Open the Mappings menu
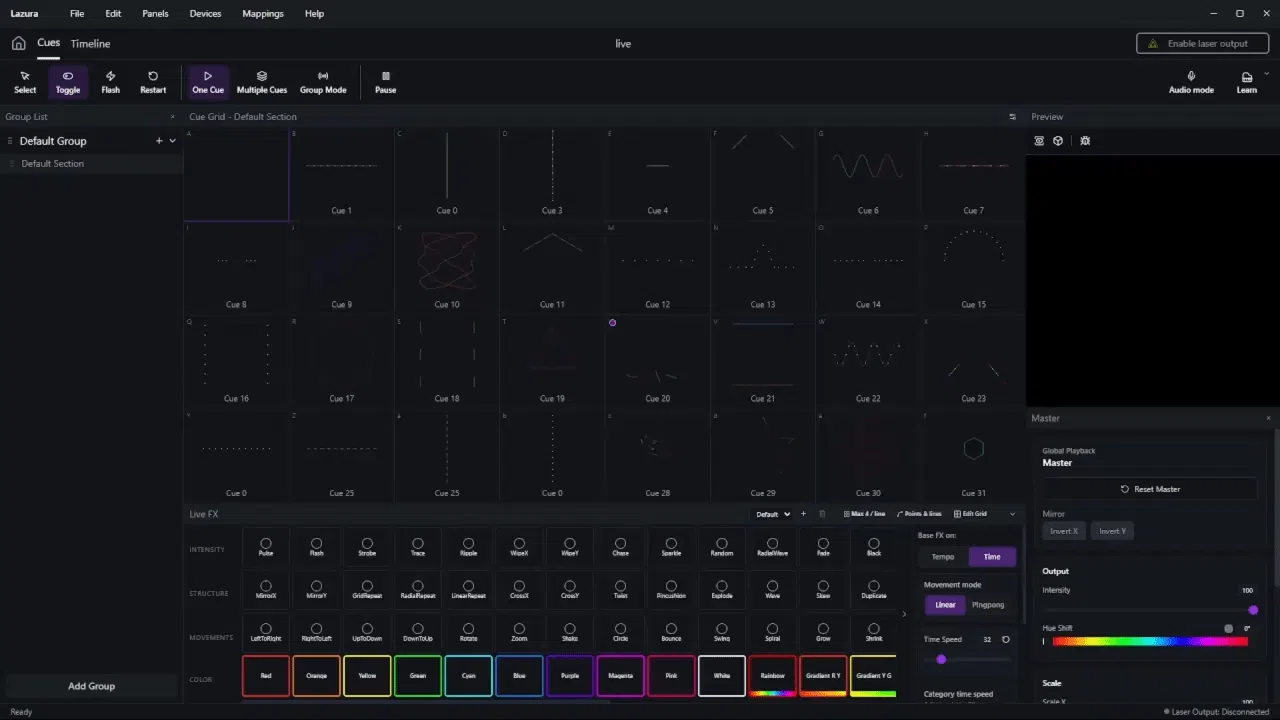This screenshot has width=1280, height=720. (263, 14)
